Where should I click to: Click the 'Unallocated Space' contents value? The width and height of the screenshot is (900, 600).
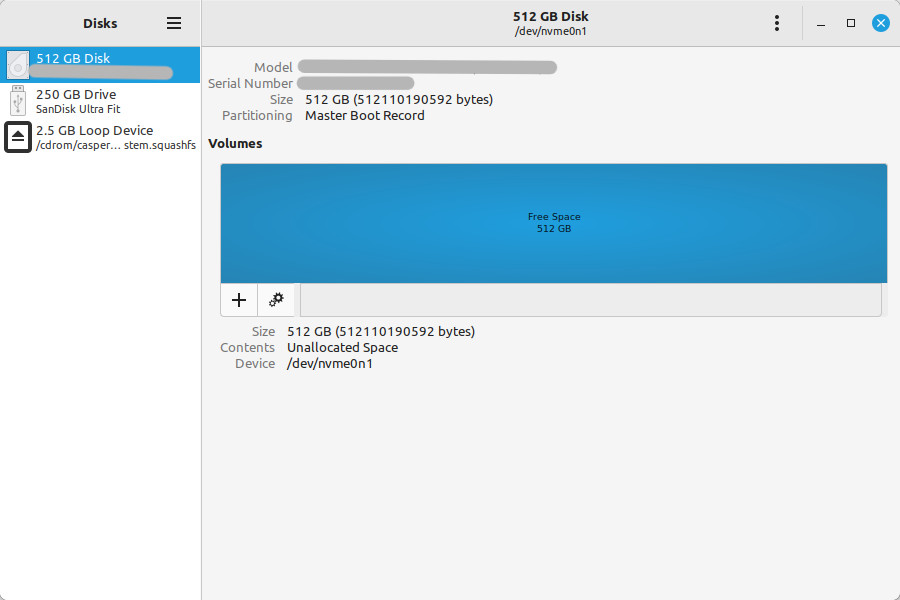click(343, 347)
